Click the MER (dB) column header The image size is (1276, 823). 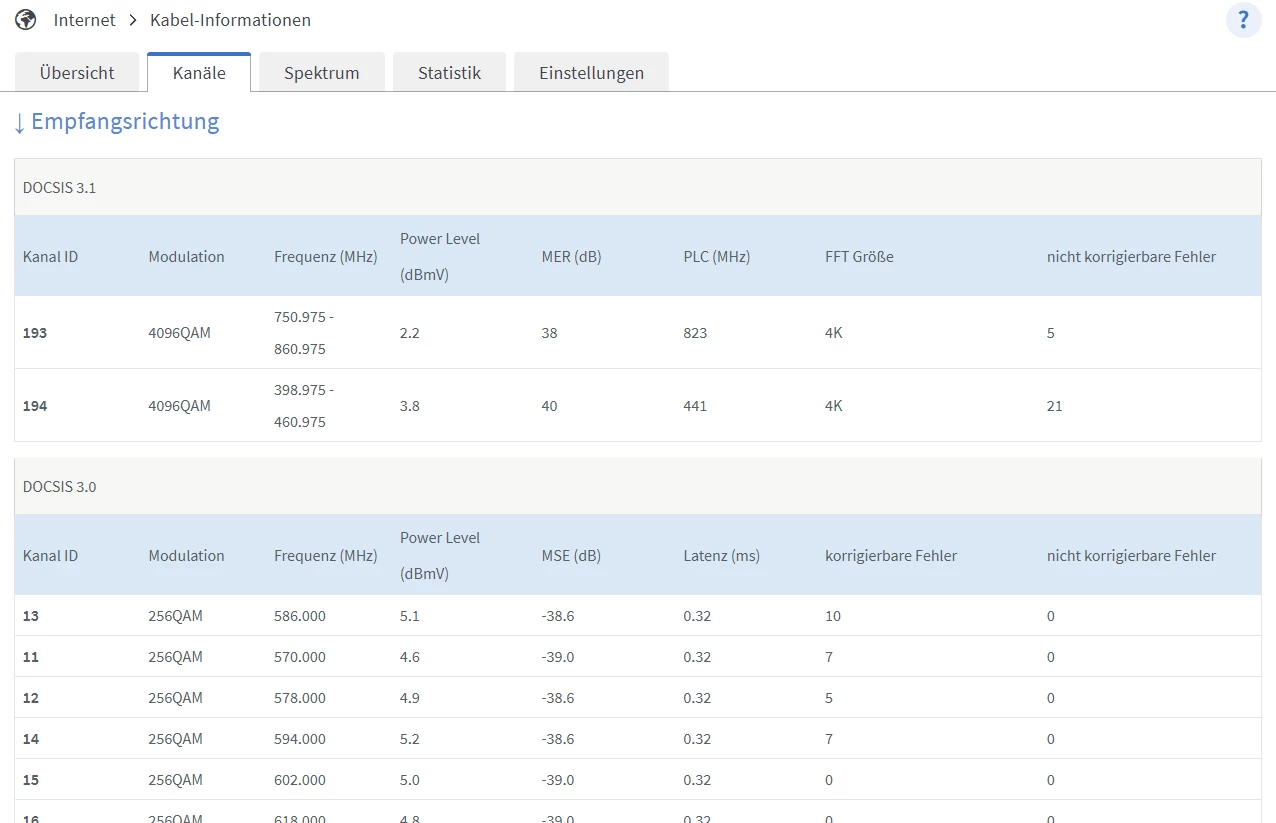(x=571, y=257)
